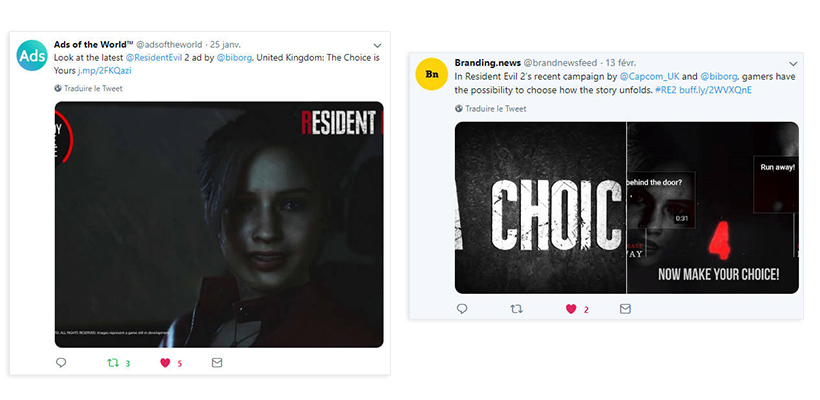
Task: Reply to the Ads of the World tweet
Action: point(61,362)
